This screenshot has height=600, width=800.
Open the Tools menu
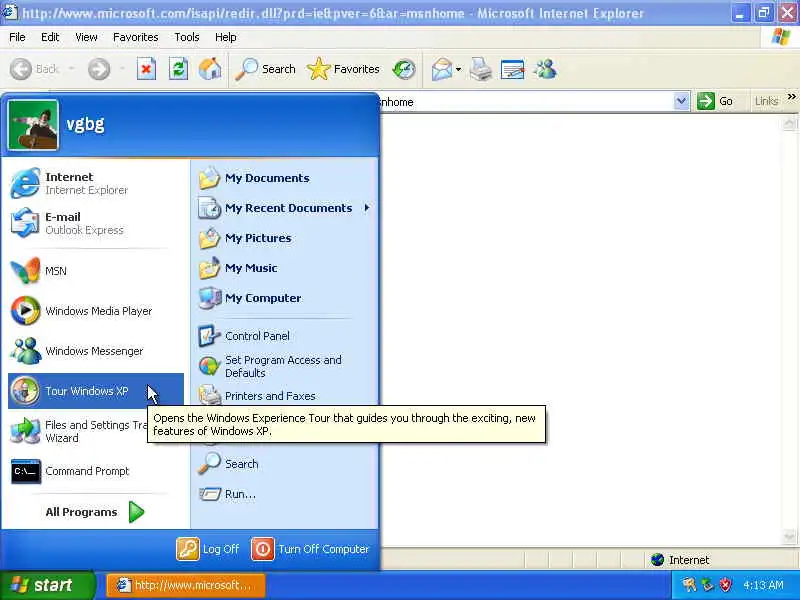point(187,37)
